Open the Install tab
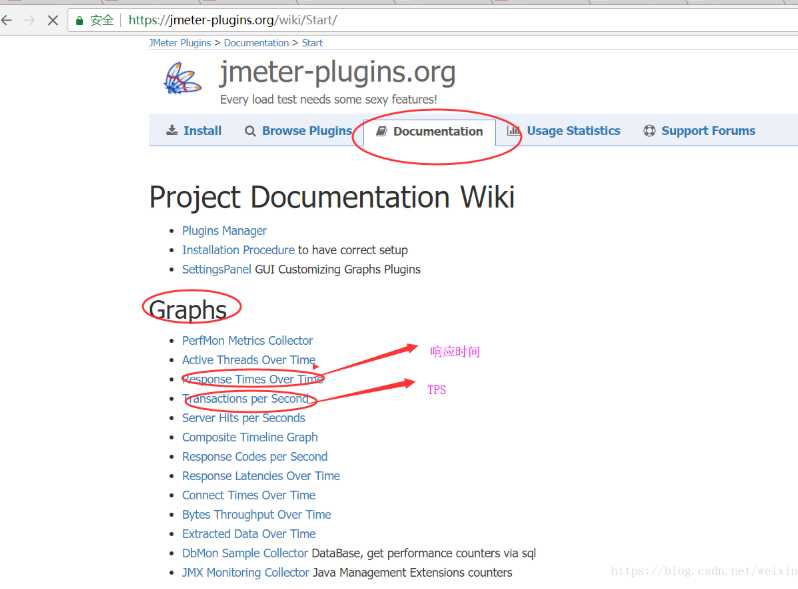 (194, 131)
